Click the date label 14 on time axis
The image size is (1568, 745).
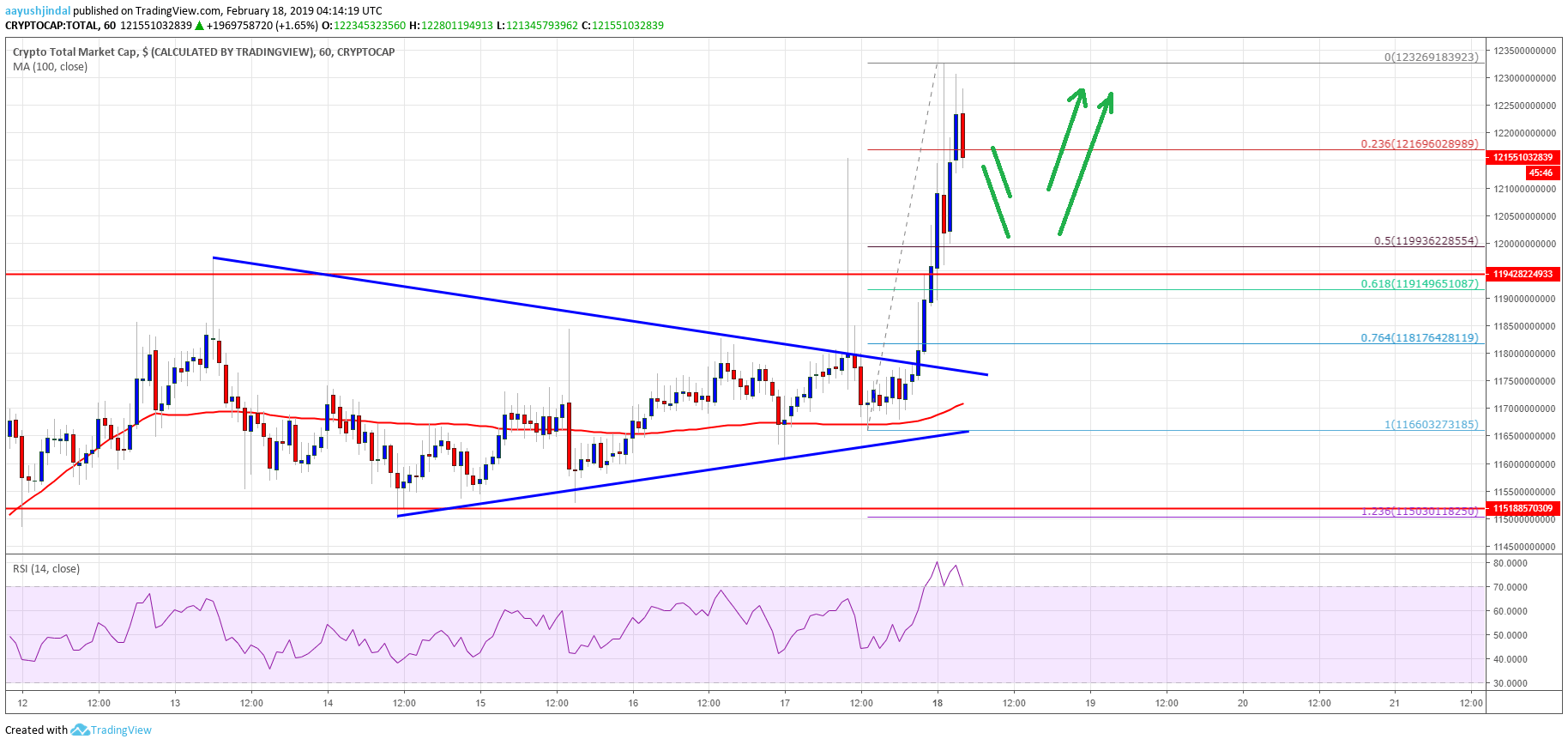[328, 703]
